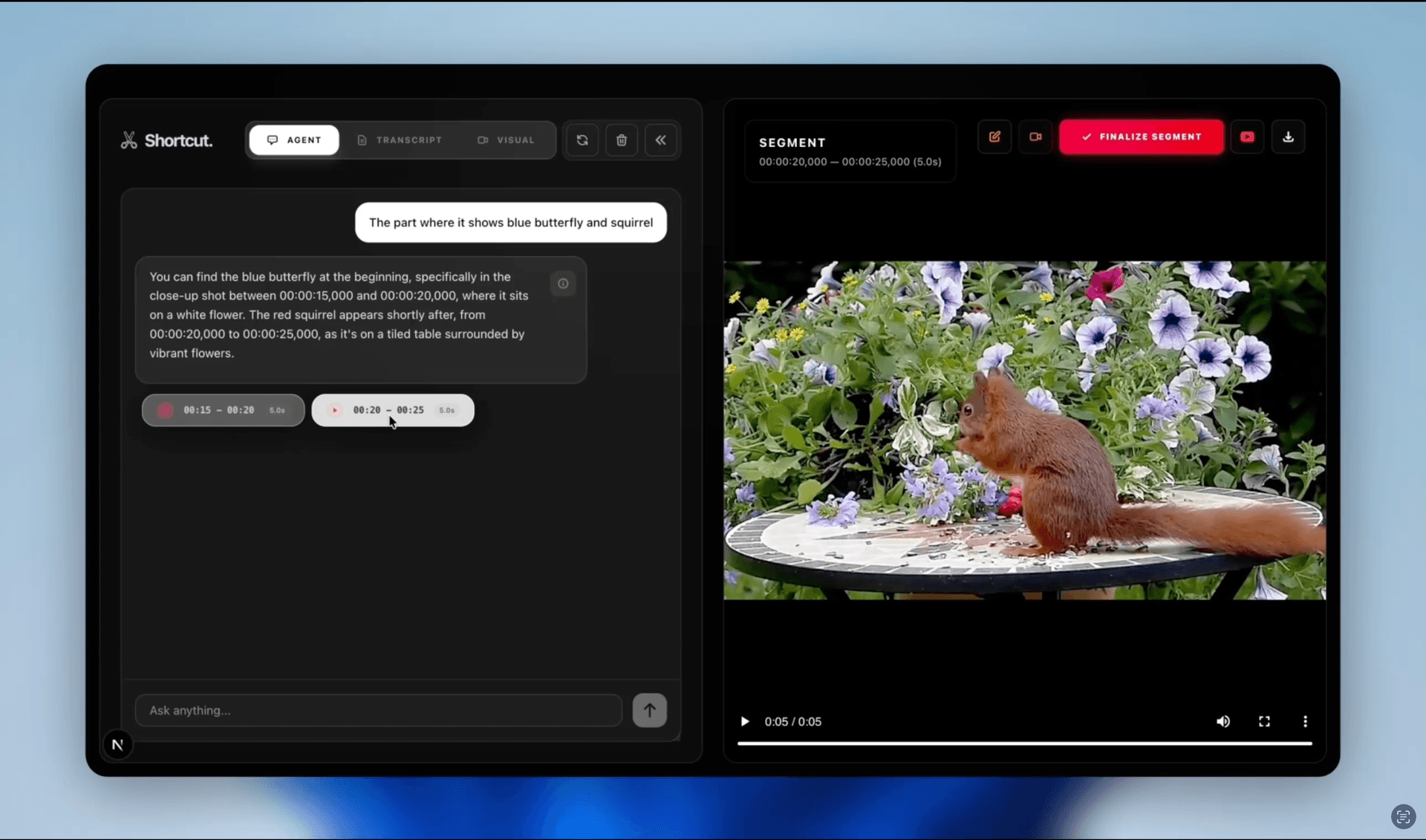The image size is (1426, 840).
Task: Click the user message about blue butterfly
Action: (510, 222)
